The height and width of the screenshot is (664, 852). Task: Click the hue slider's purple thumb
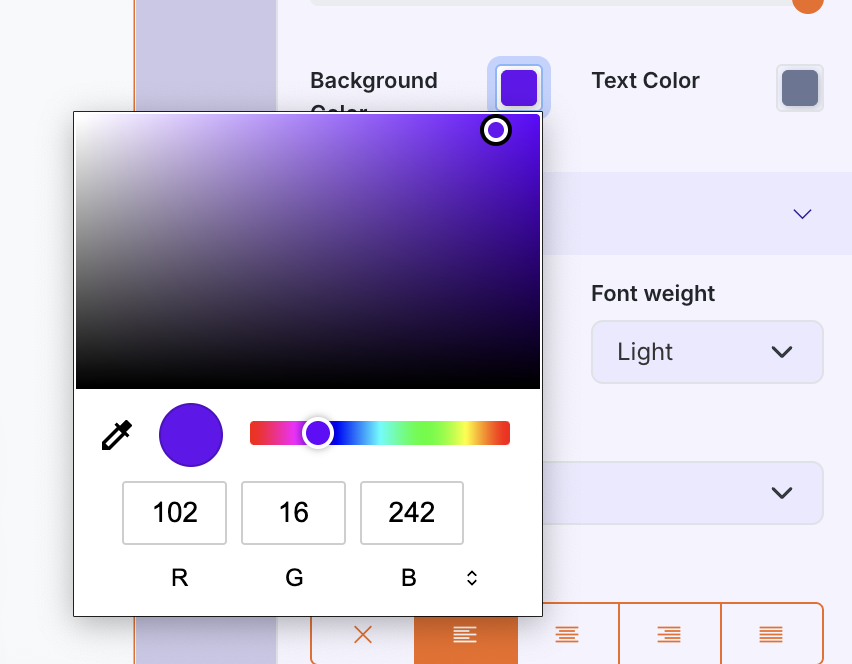[x=318, y=433]
